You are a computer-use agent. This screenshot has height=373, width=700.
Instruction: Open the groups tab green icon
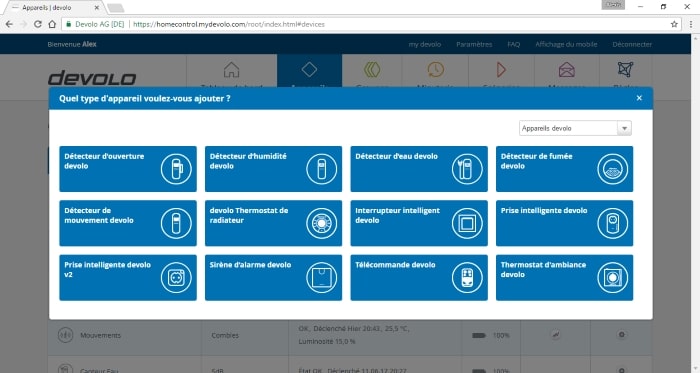coord(372,69)
